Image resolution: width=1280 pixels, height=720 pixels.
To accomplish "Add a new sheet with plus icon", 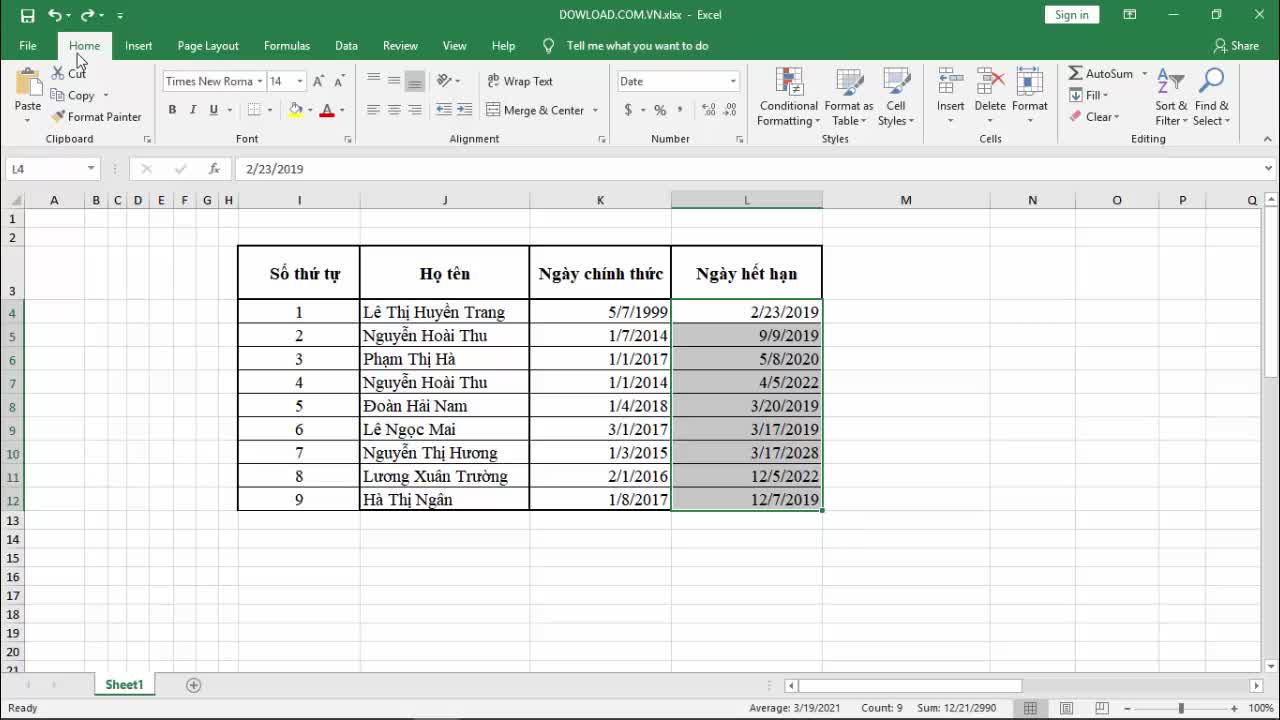I will pyautogui.click(x=194, y=685).
